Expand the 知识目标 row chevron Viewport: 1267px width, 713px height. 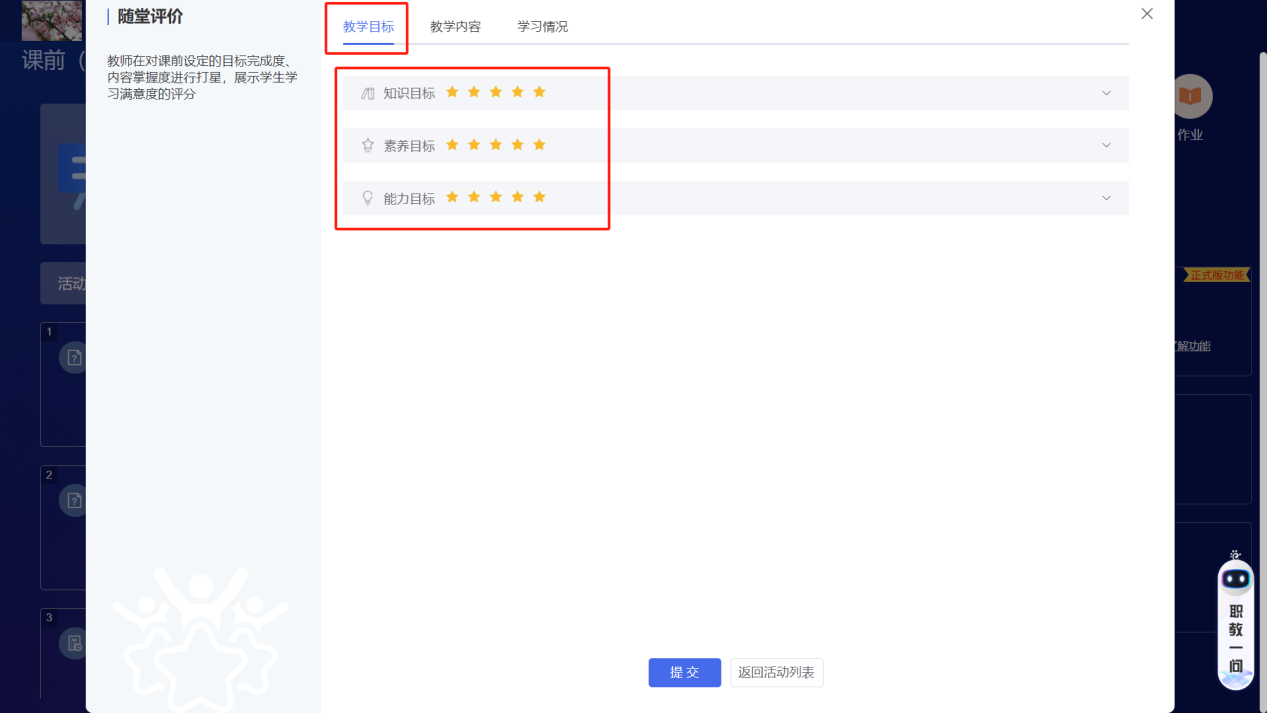(1106, 92)
